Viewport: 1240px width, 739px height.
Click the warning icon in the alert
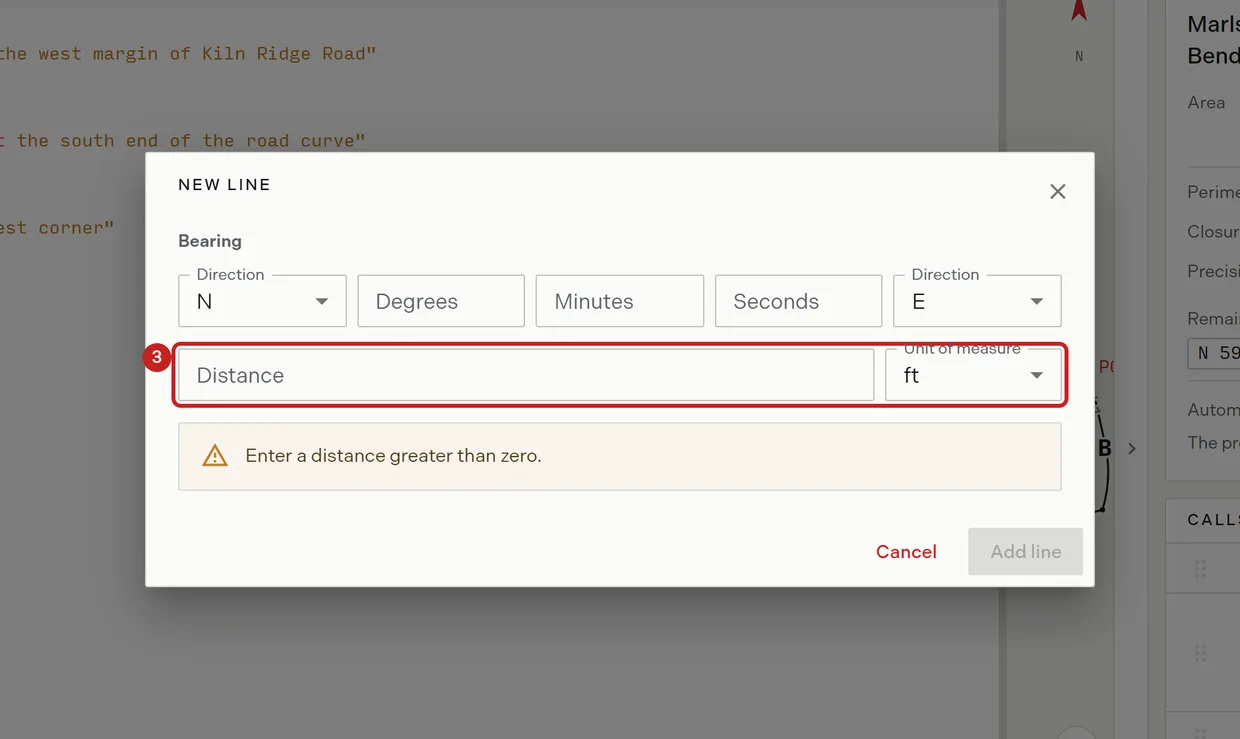tap(215, 456)
